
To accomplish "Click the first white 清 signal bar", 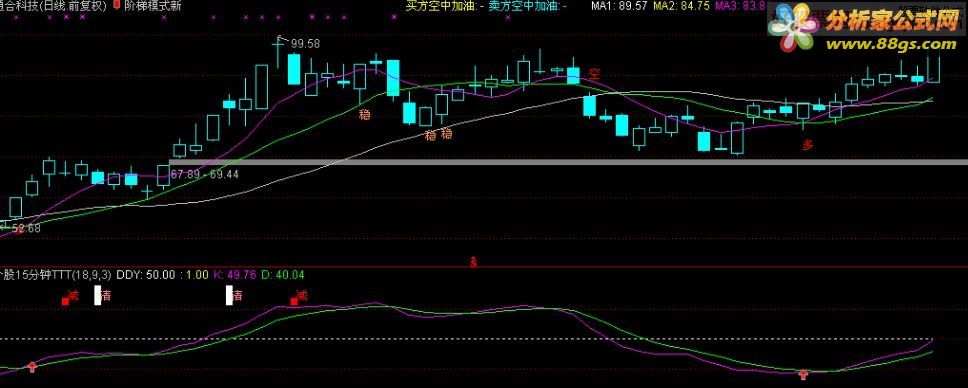I will [98, 295].
